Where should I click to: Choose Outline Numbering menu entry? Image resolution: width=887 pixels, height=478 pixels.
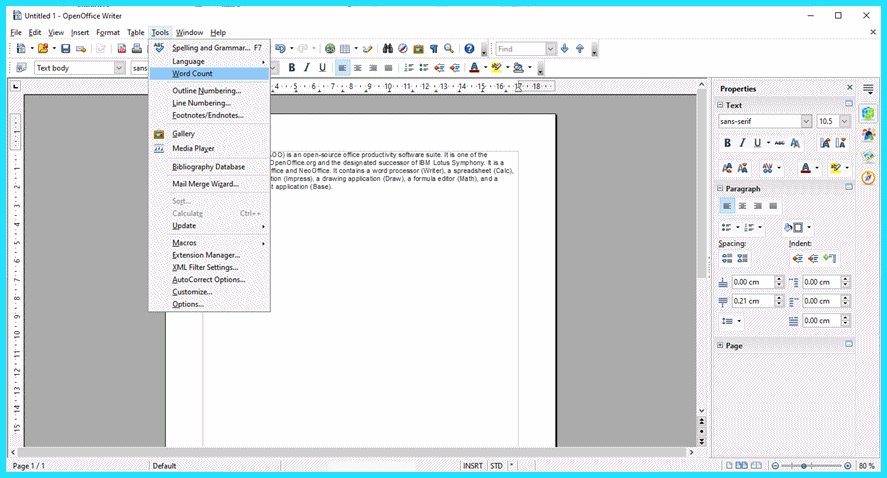[209, 91]
